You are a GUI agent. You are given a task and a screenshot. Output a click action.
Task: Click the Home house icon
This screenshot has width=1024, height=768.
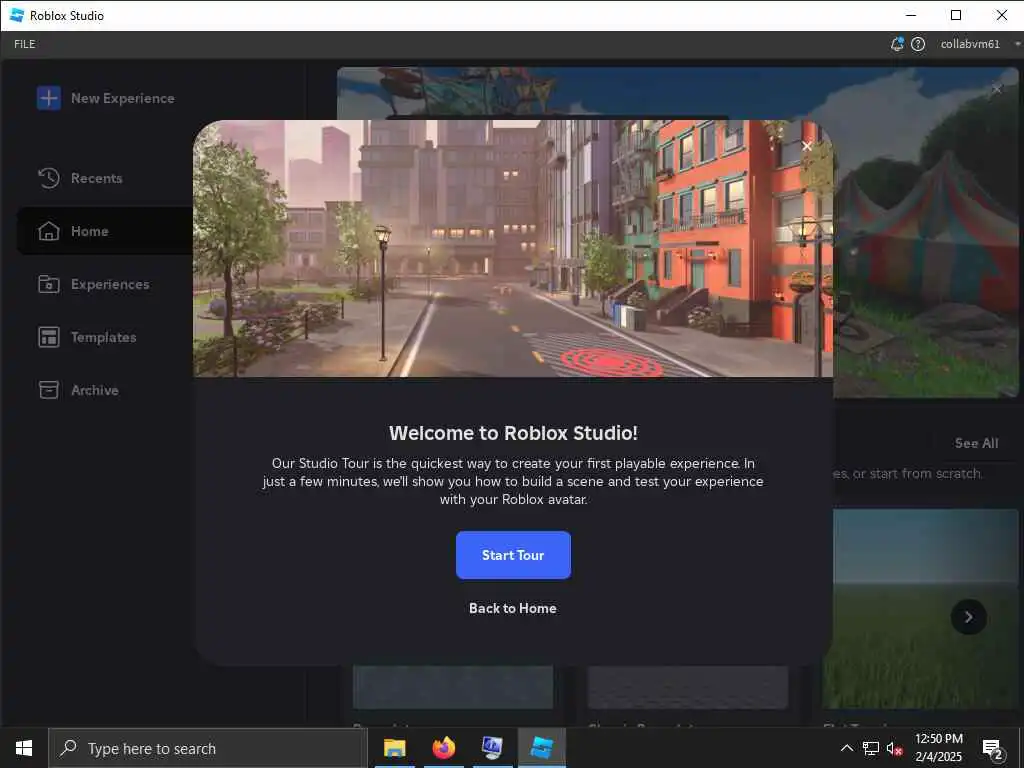[49, 231]
